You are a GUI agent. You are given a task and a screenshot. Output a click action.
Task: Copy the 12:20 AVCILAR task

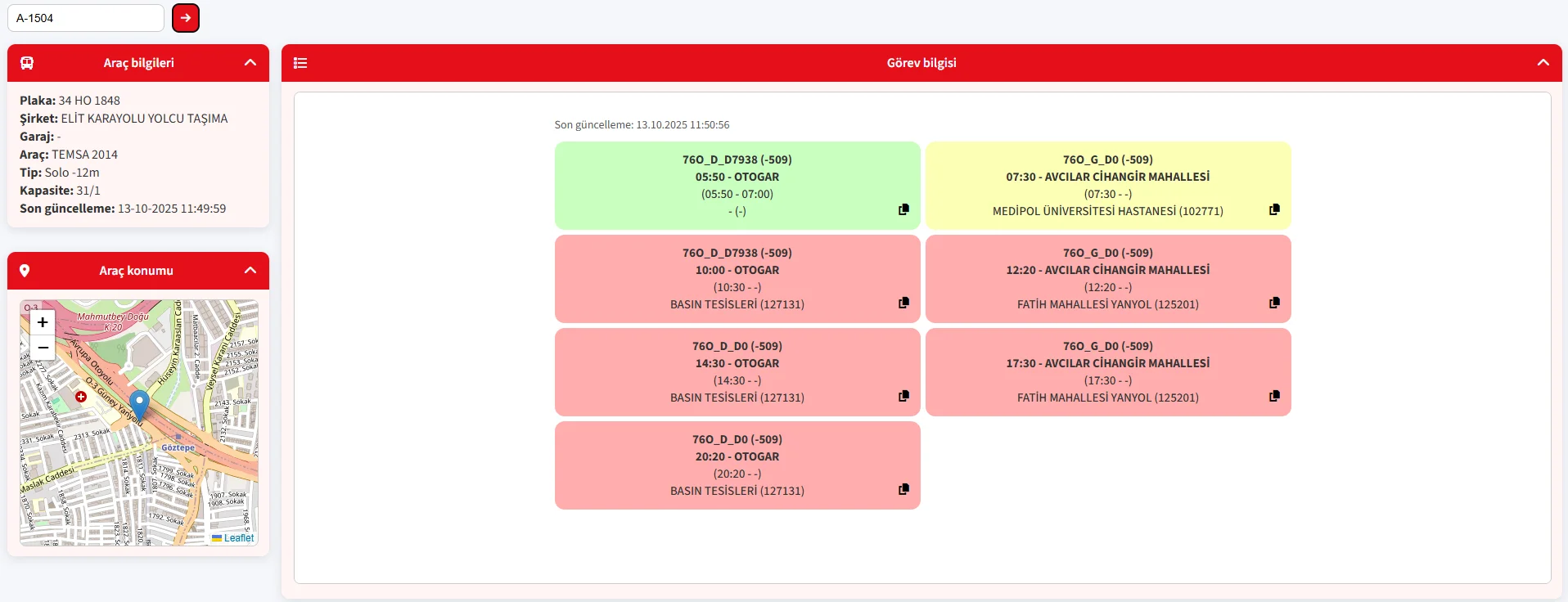[1274, 303]
